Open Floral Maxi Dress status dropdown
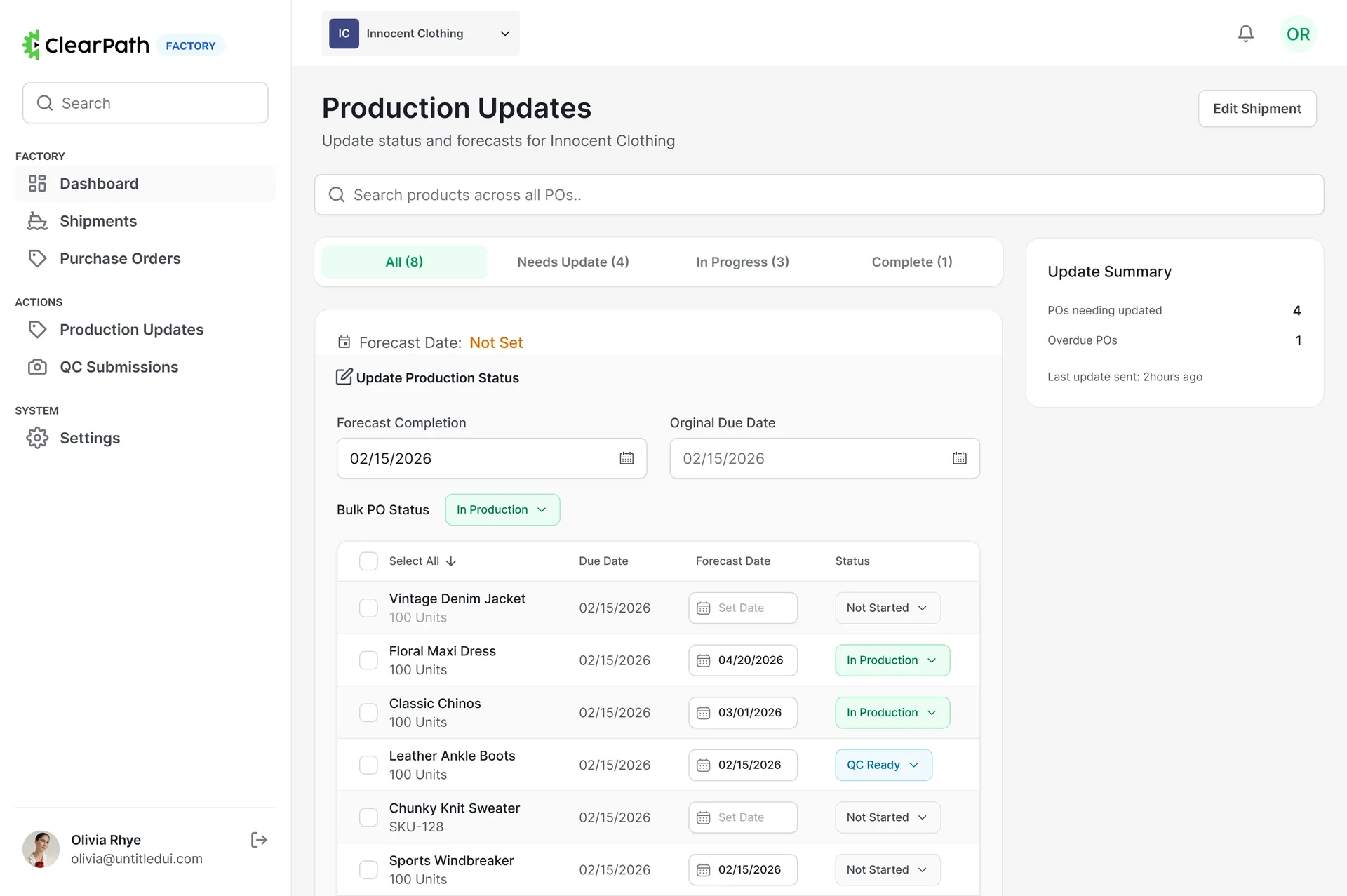Viewport: 1347px width, 896px height. (892, 660)
